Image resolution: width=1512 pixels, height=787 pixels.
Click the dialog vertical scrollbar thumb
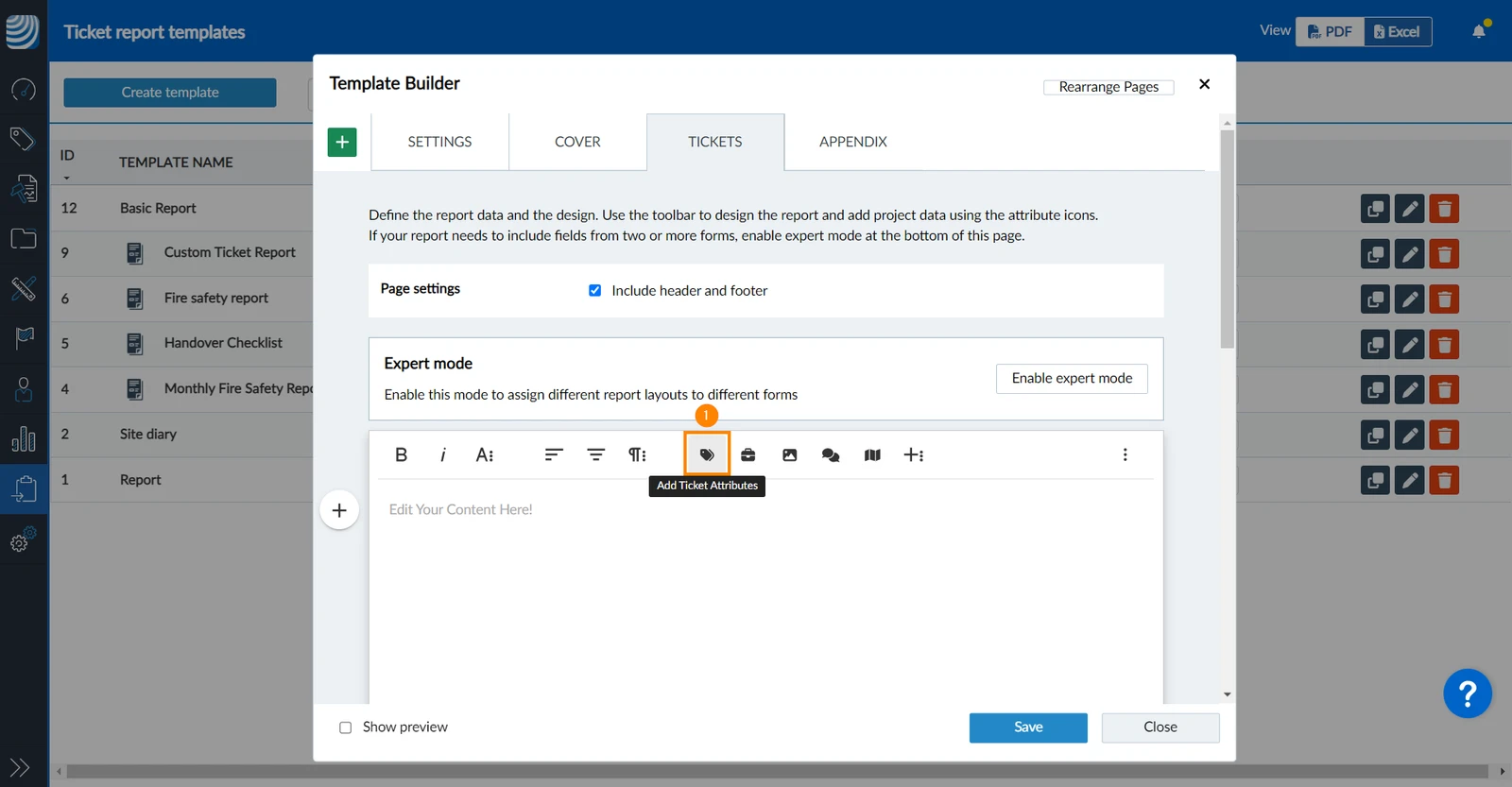tap(1227, 239)
